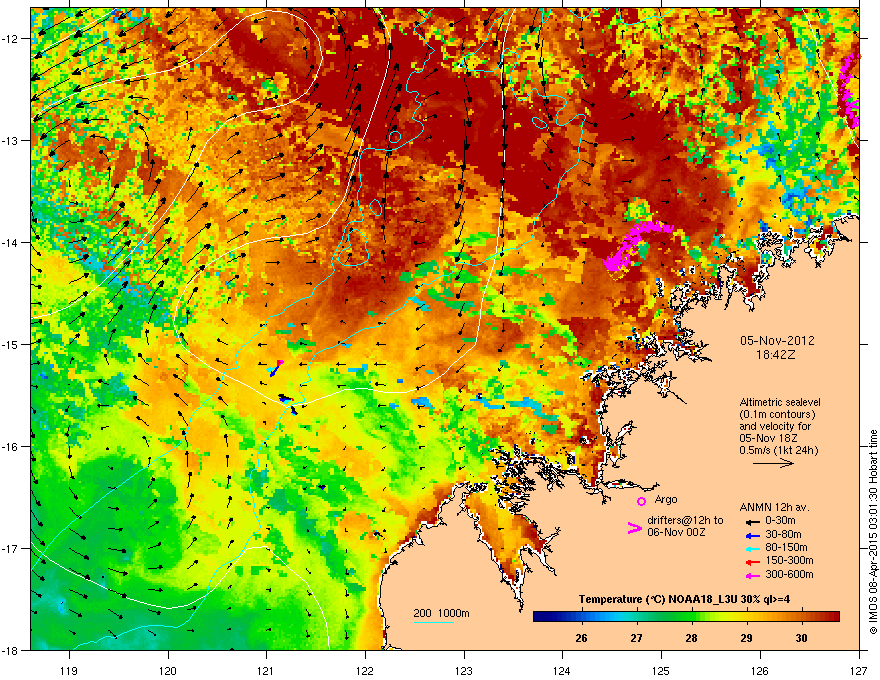Click latitude axis label -14
The height and width of the screenshot is (680, 880).
pos(9,242)
